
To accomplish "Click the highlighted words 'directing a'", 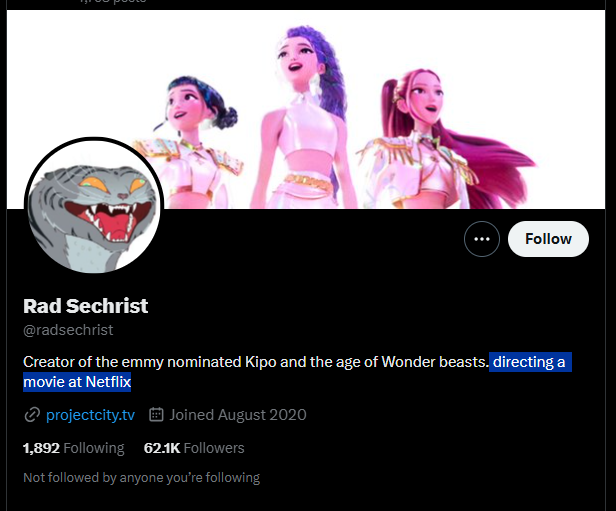I will pos(530,362).
